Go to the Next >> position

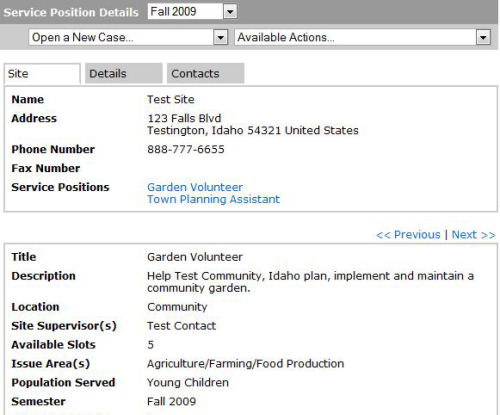click(x=473, y=235)
